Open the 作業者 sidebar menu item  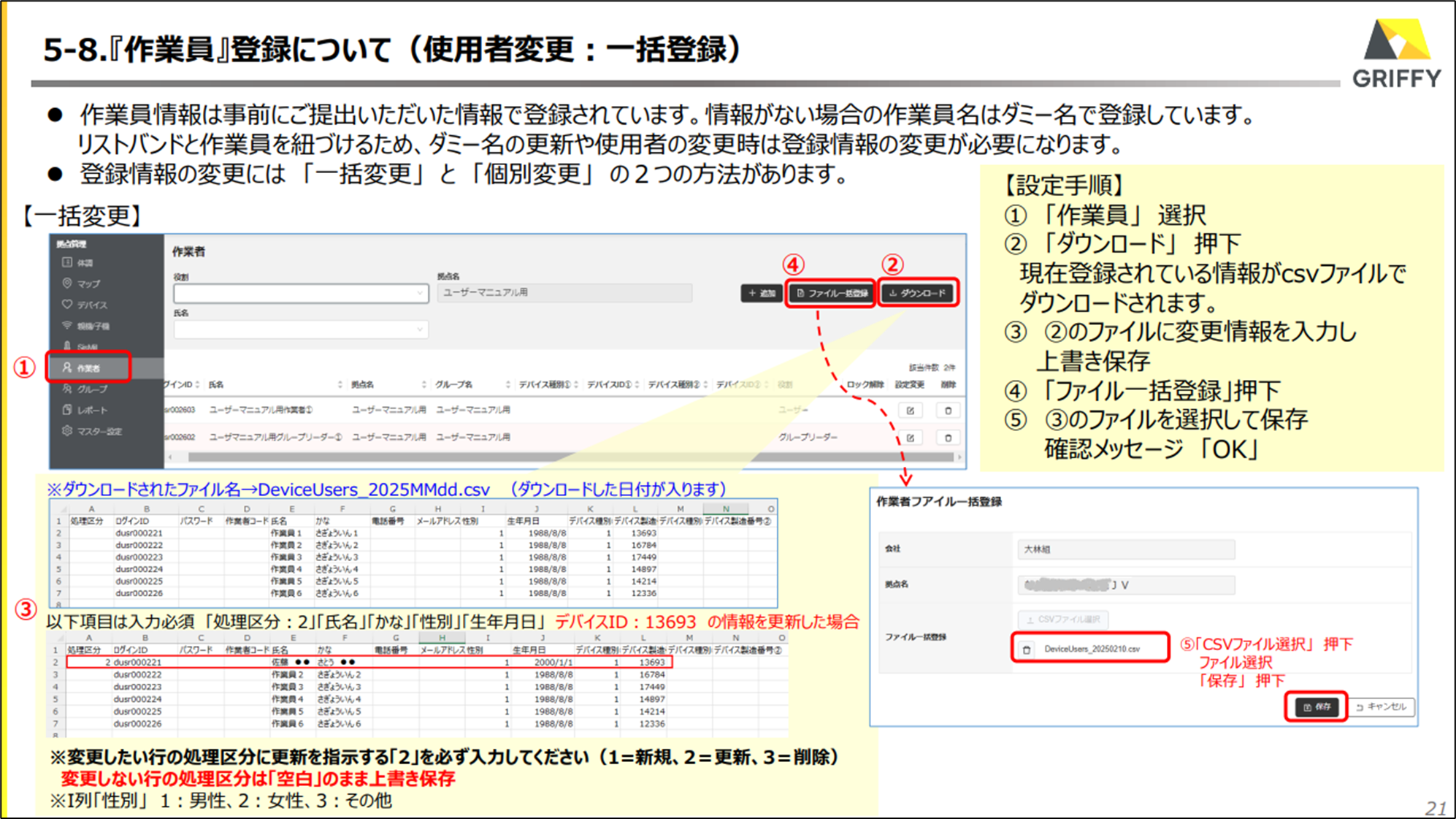tap(88, 367)
